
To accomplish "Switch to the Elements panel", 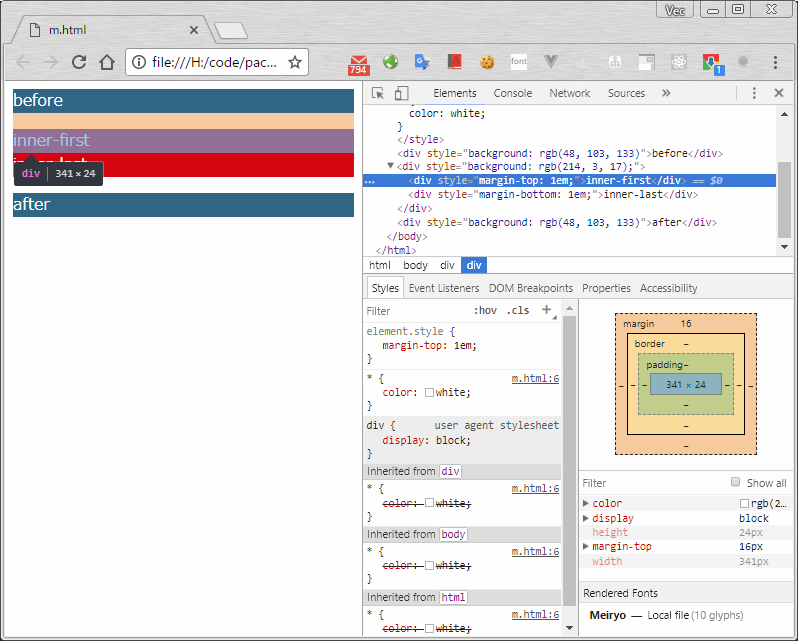I will 454,93.
